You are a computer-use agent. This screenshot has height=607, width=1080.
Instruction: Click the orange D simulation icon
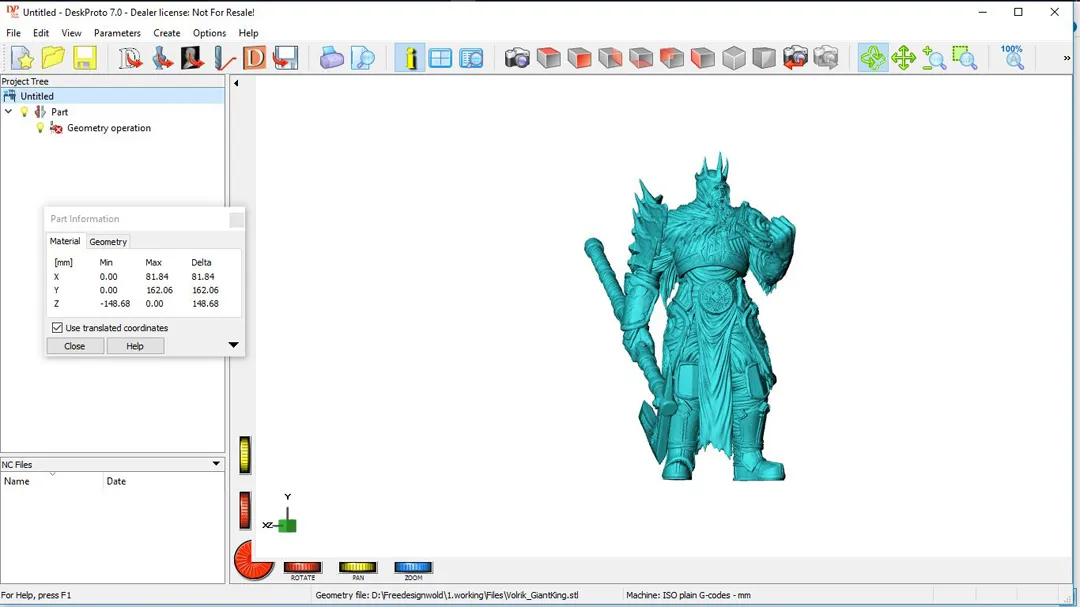pyautogui.click(x=254, y=58)
